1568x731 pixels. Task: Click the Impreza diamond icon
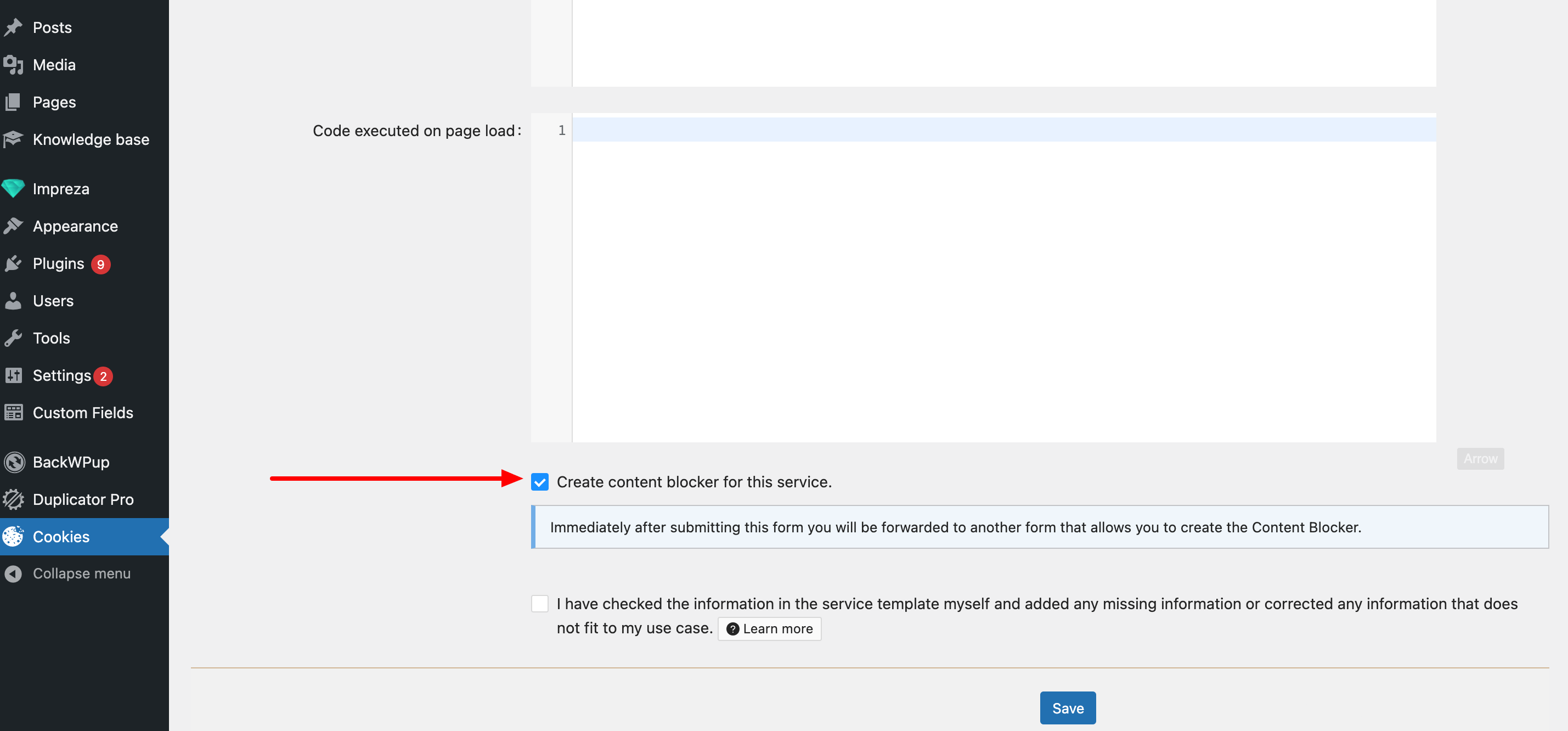[13, 189]
